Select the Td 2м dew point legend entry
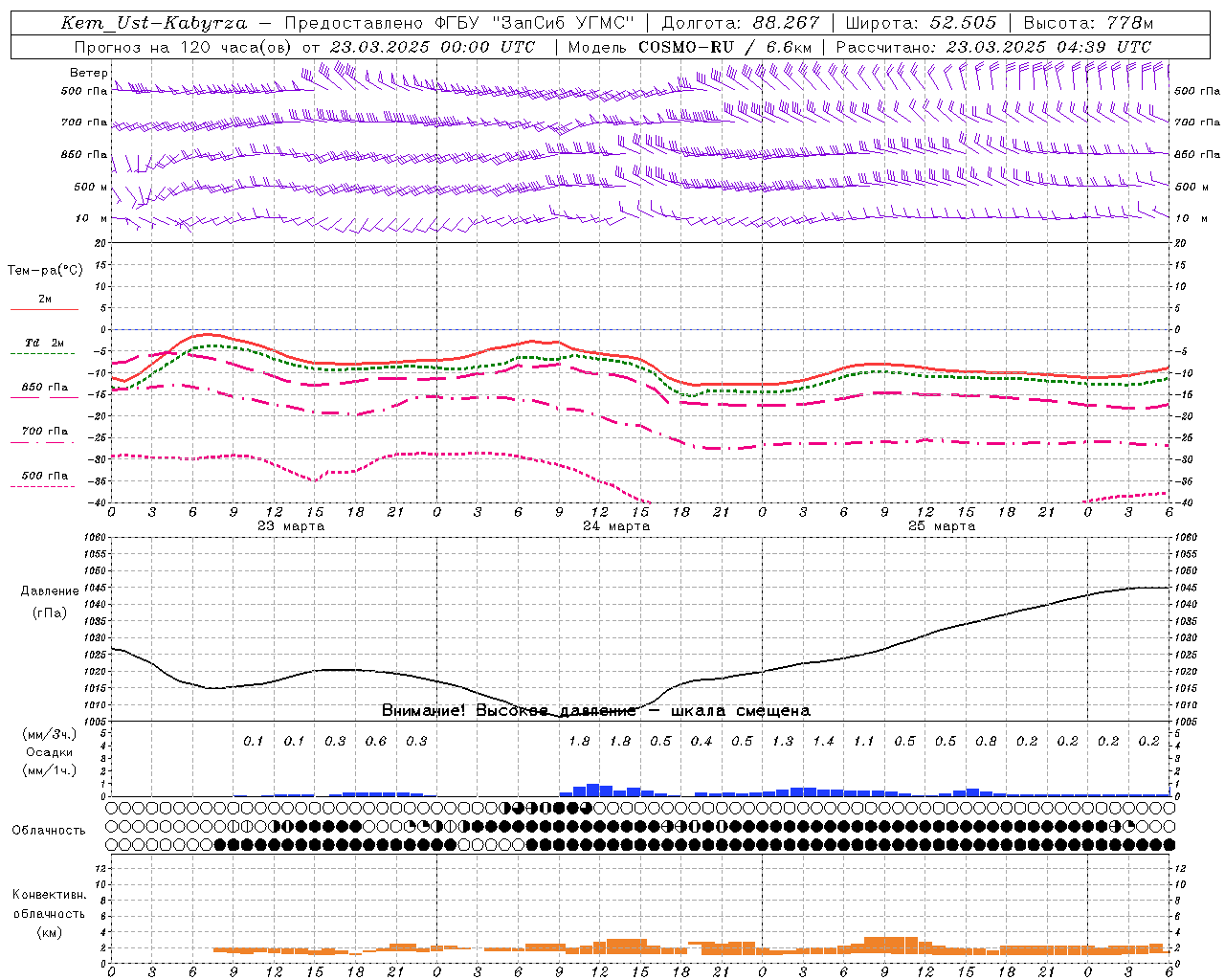 (x=45, y=343)
